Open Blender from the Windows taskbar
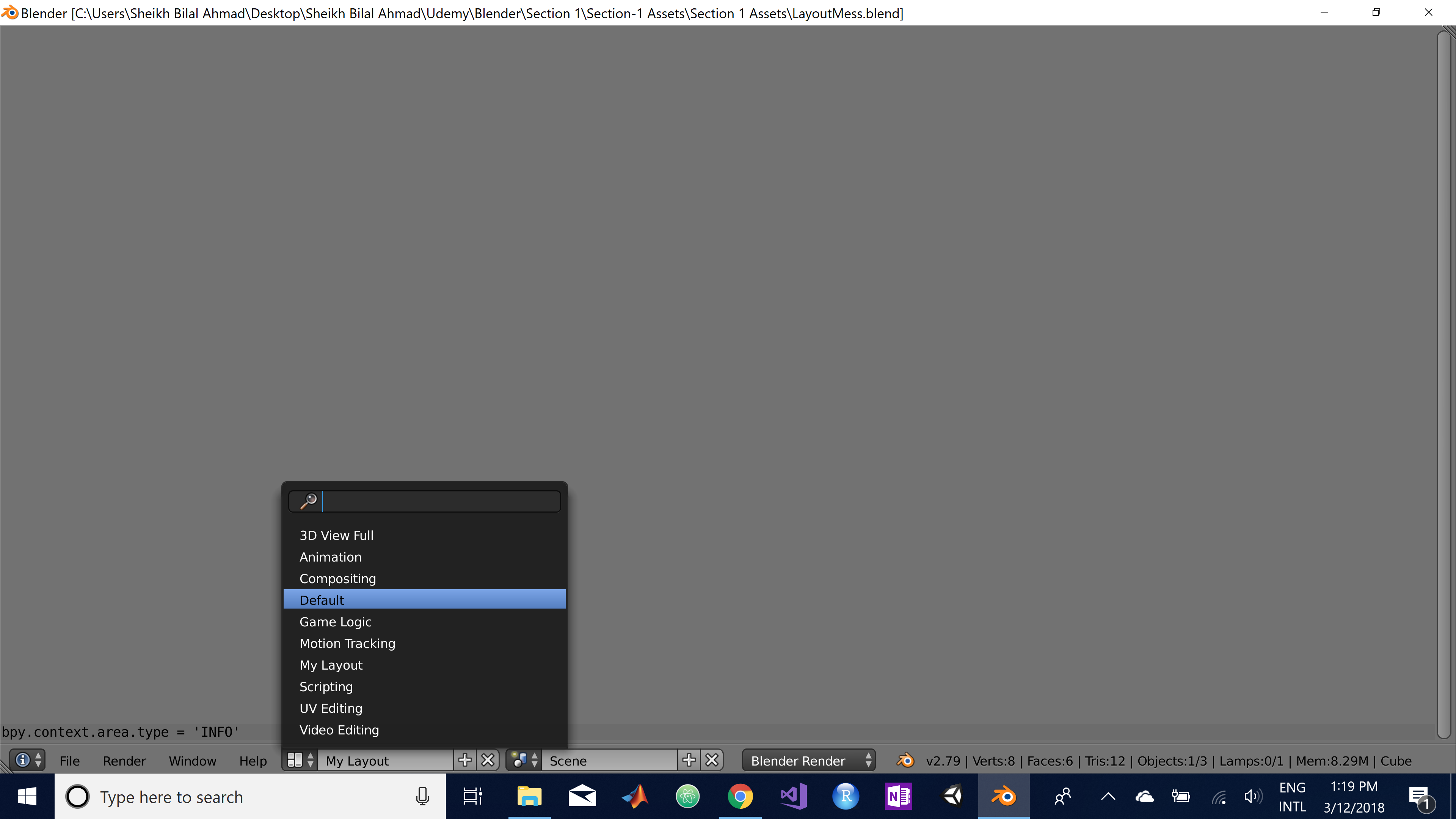 (x=1004, y=796)
